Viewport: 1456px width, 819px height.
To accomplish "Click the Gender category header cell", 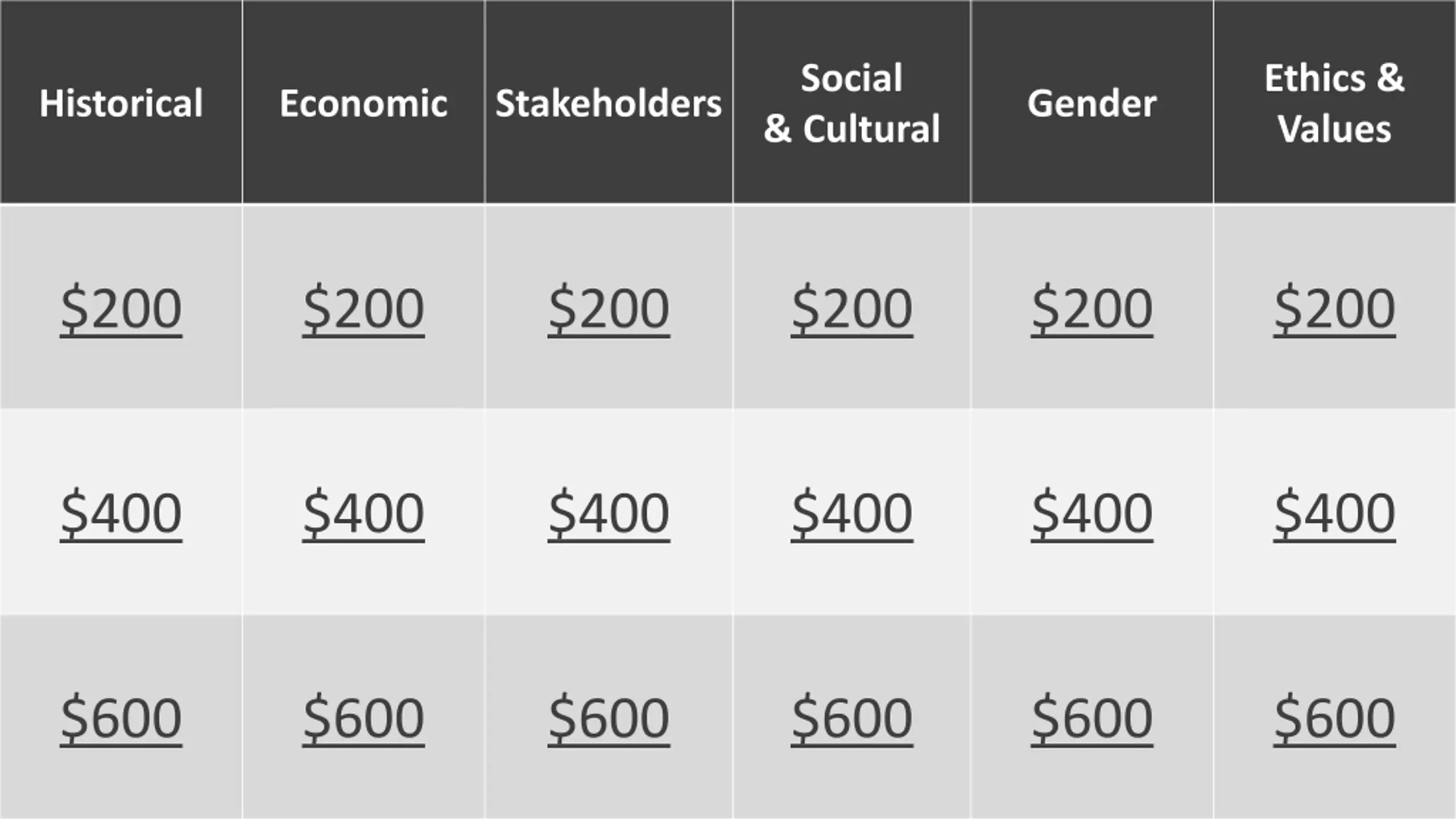I will click(1092, 102).
